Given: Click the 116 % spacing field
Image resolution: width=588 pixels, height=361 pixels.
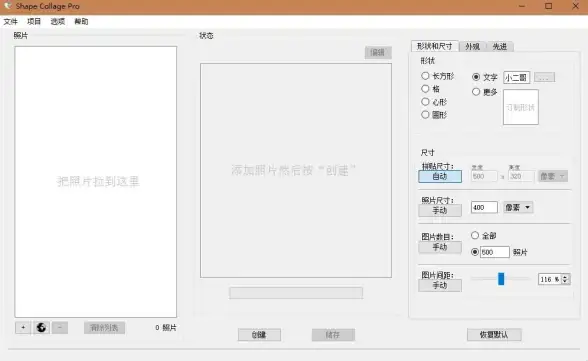Looking at the screenshot, I should [549, 279].
